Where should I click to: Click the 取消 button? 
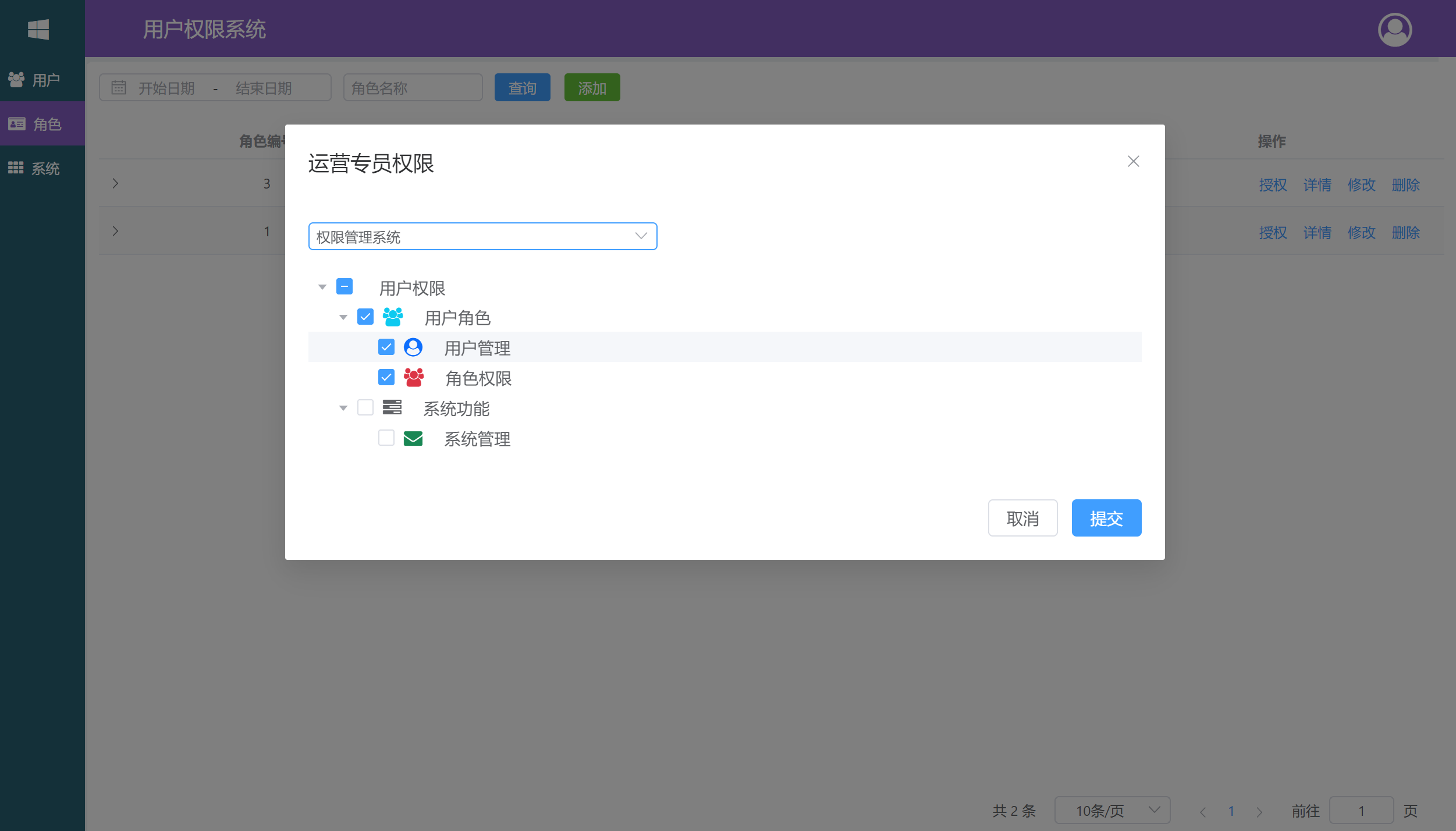click(1022, 518)
